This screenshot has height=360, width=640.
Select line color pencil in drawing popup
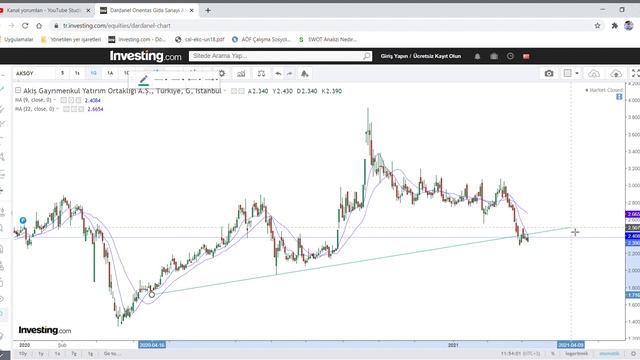pos(143,80)
